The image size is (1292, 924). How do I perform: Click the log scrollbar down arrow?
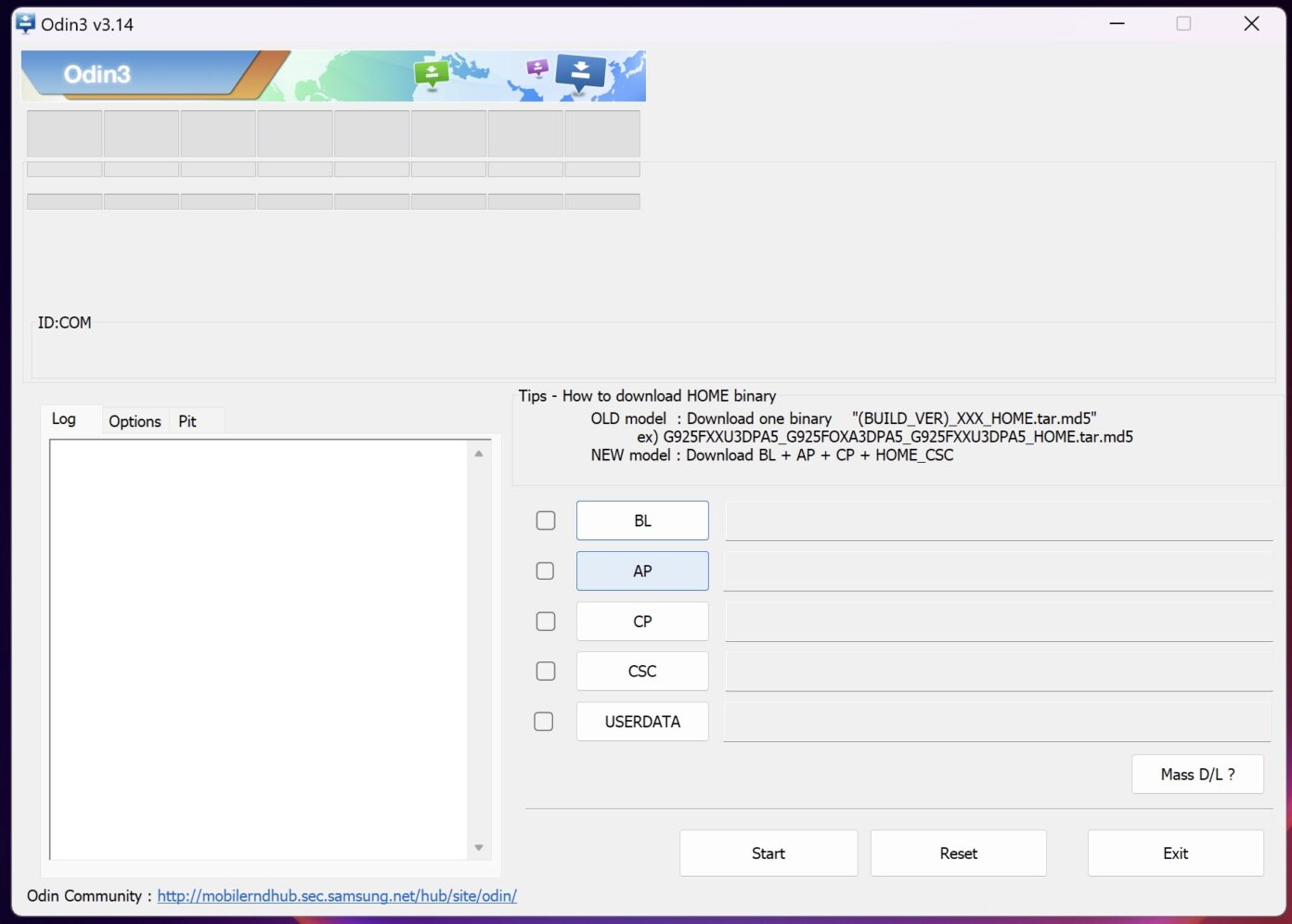point(479,848)
